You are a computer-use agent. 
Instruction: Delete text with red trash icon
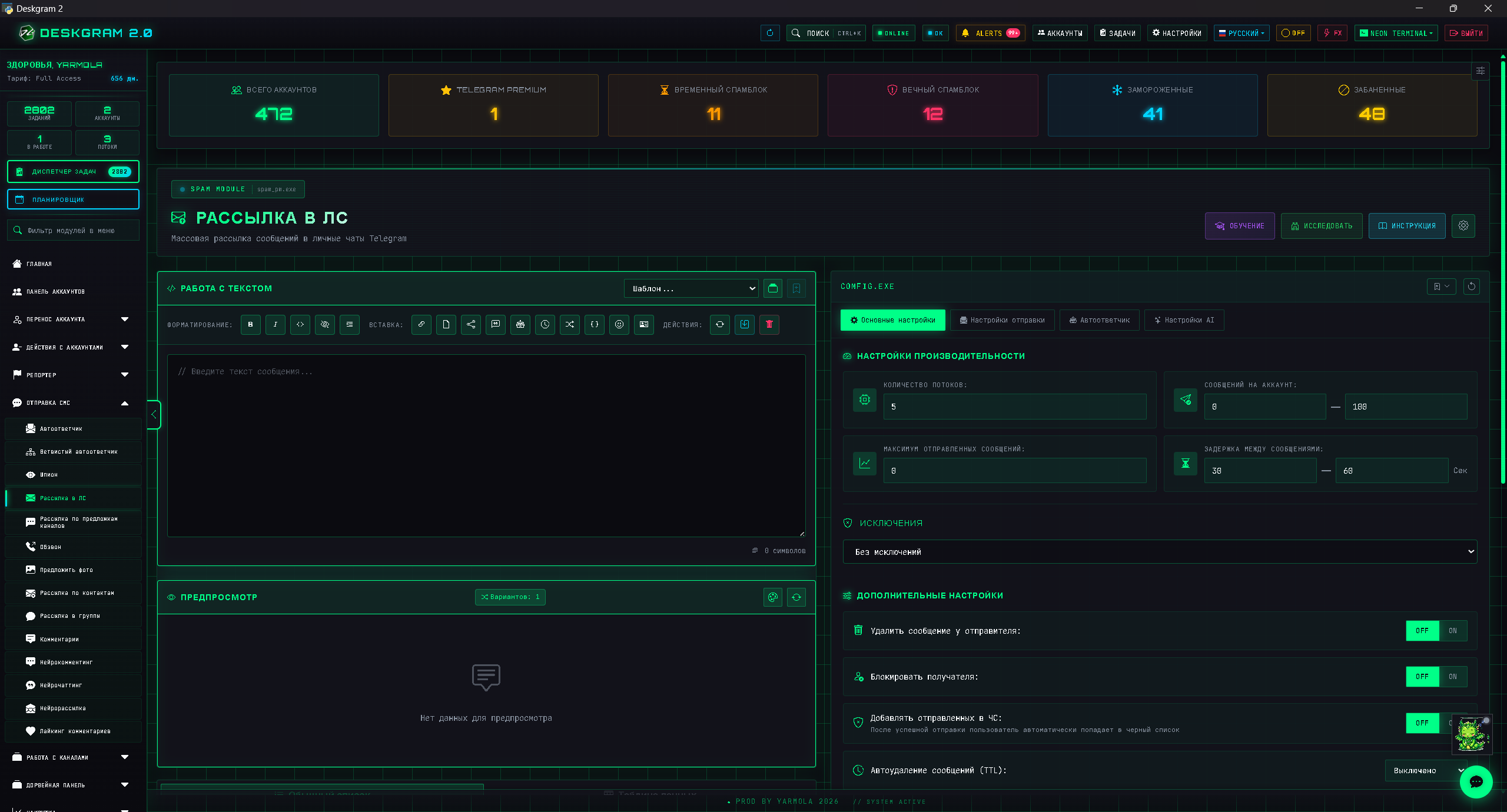click(769, 324)
